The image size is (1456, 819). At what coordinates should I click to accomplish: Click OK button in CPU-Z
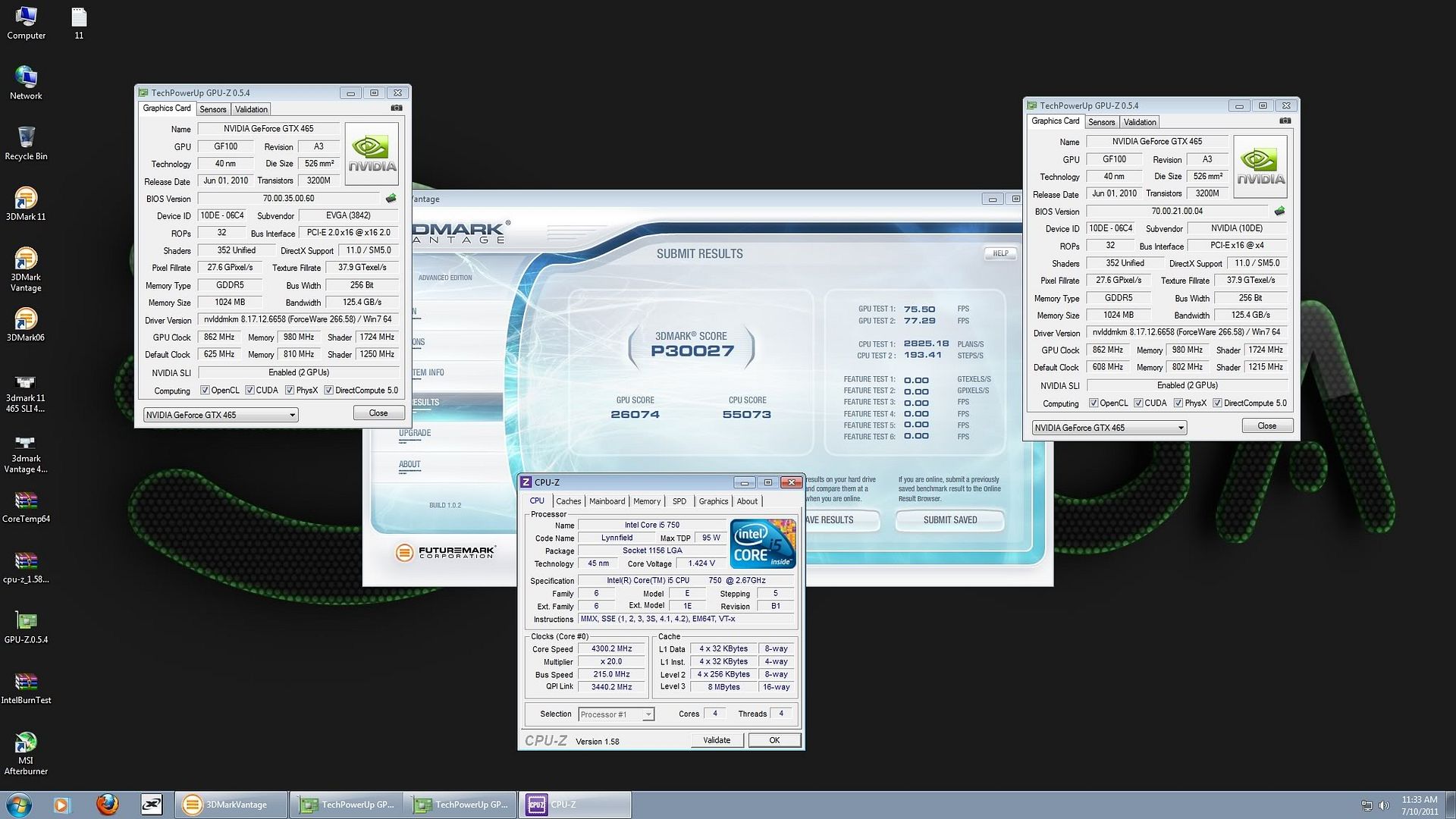click(774, 740)
